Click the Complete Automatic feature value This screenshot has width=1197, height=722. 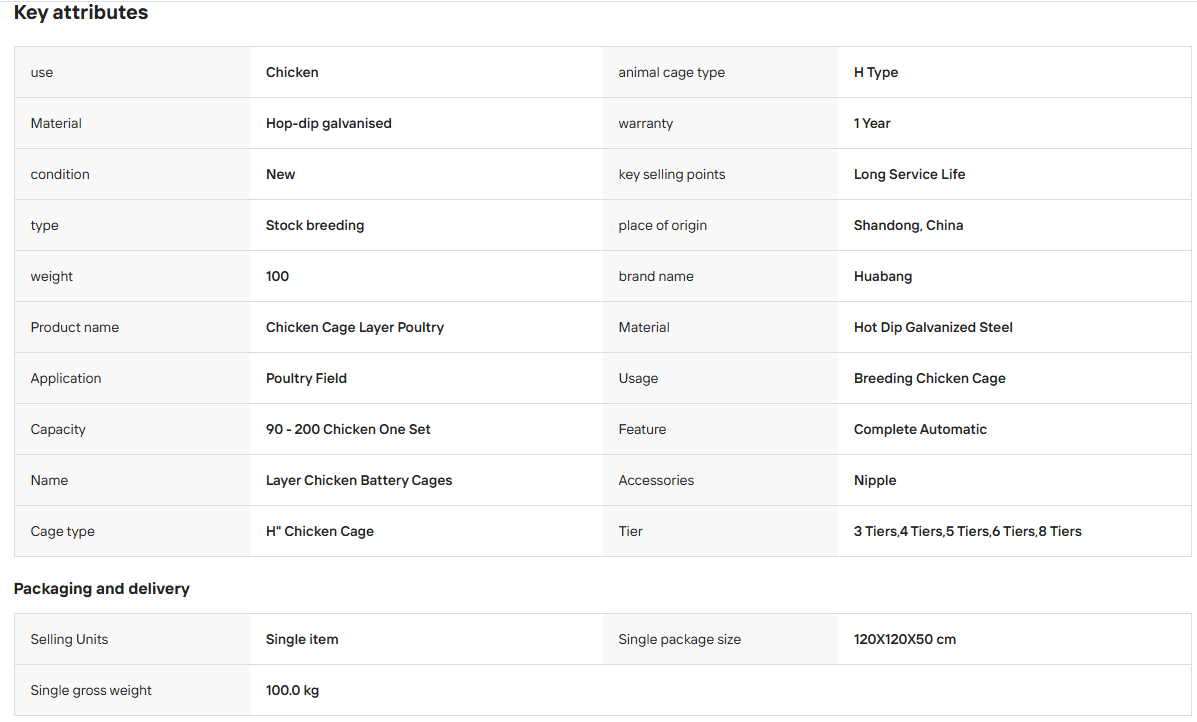click(920, 430)
